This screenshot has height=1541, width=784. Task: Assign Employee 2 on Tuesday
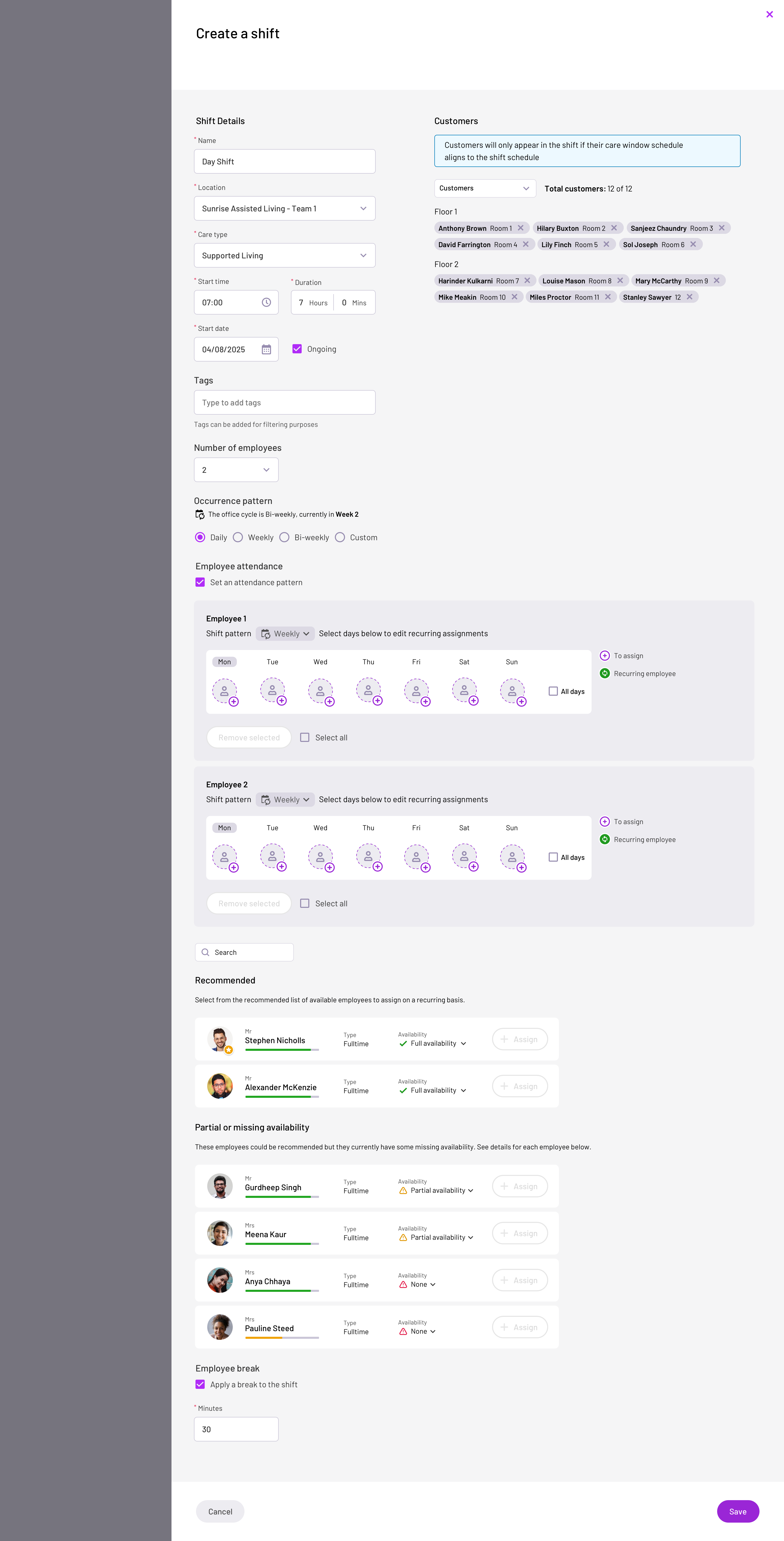click(273, 858)
